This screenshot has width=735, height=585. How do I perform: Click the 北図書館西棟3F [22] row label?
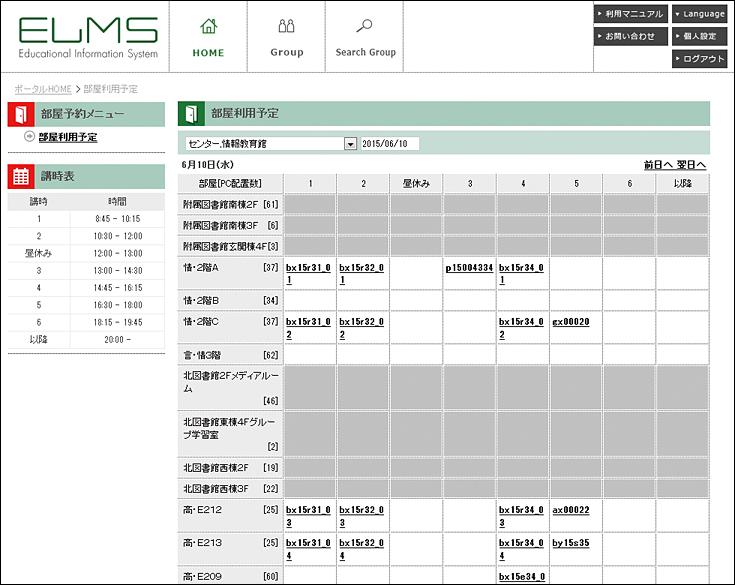[230, 489]
